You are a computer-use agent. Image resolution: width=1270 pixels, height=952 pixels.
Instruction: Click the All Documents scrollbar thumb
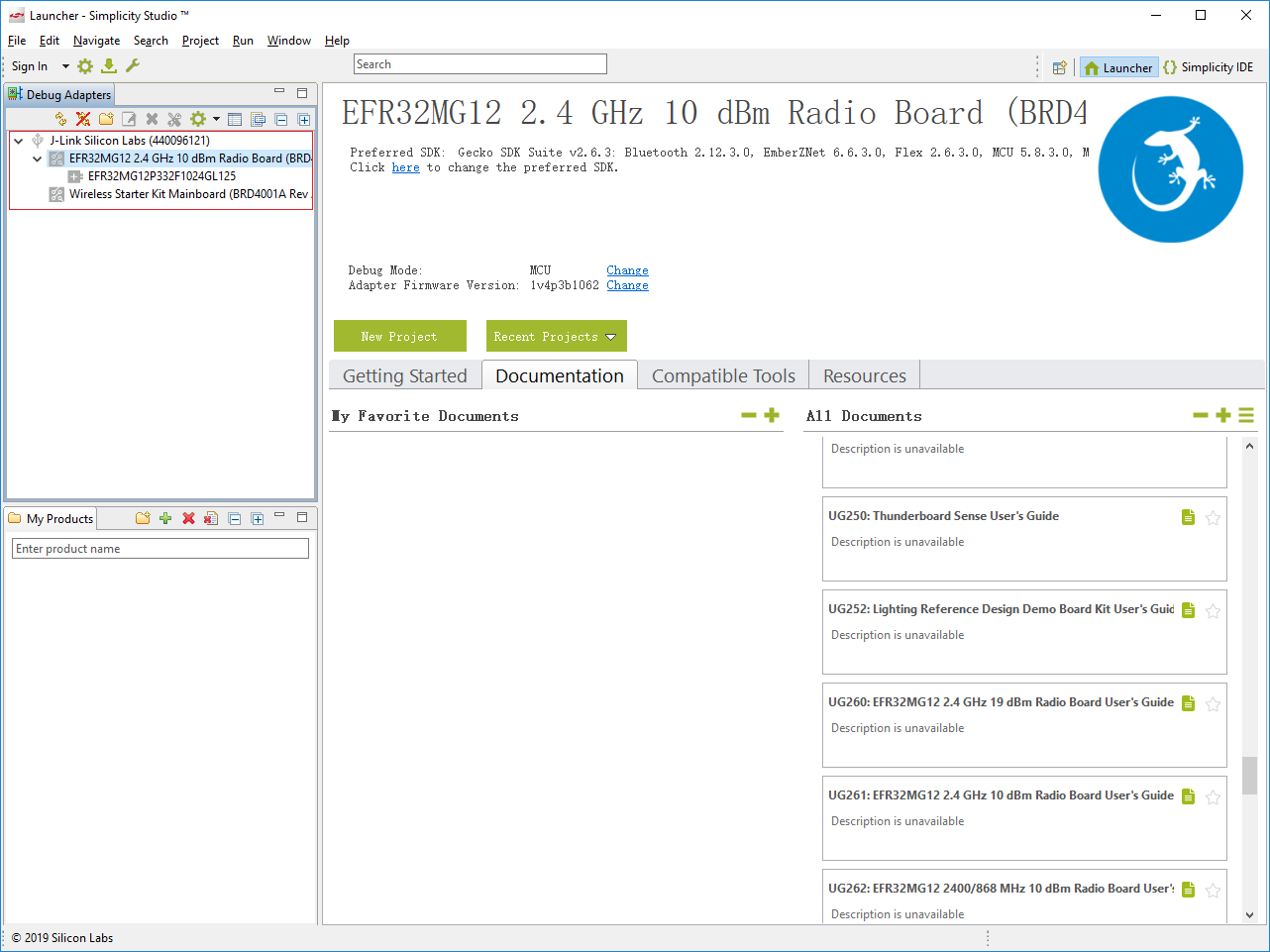1249,776
